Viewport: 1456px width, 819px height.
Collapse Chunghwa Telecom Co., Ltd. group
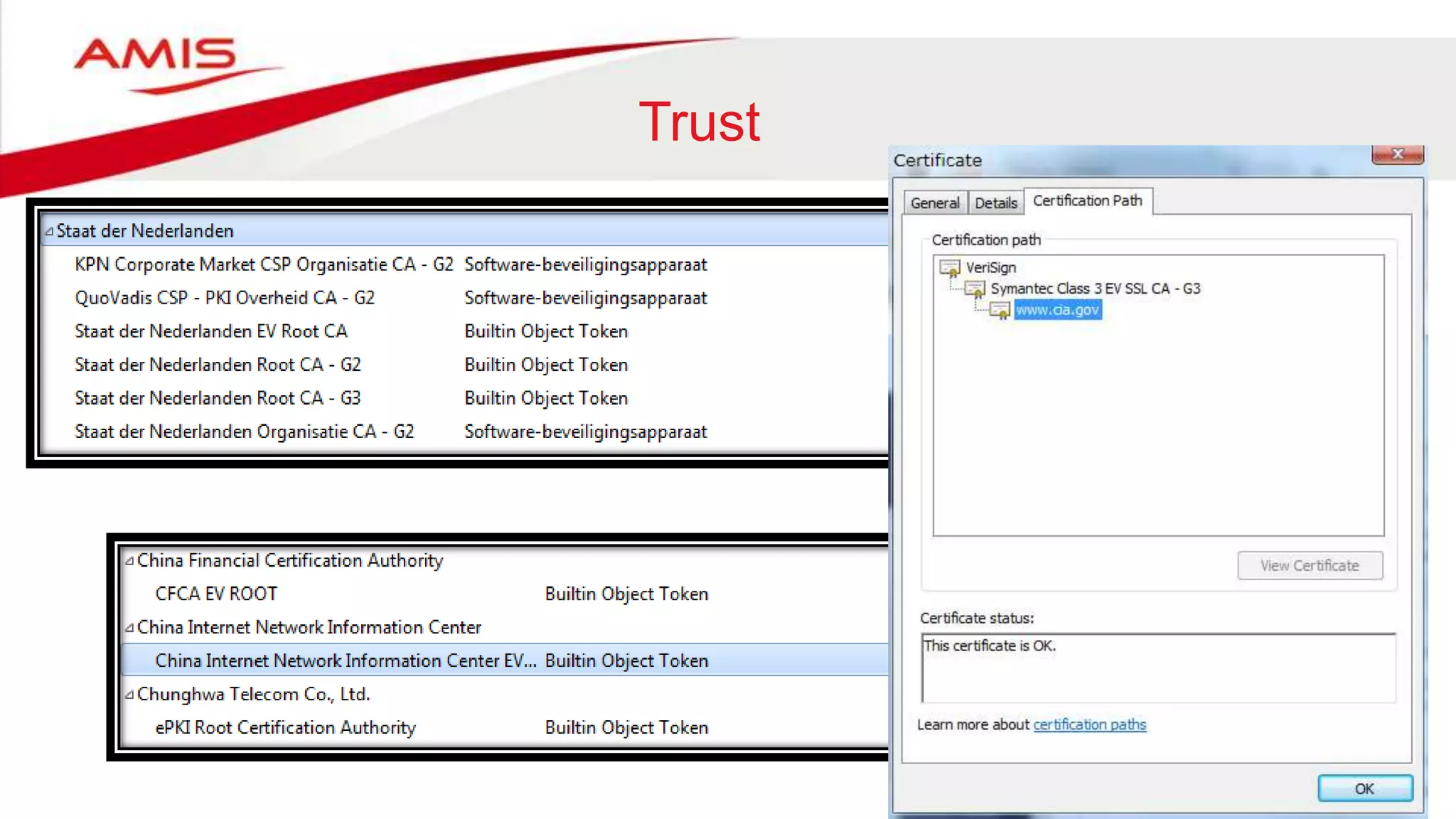point(129,695)
